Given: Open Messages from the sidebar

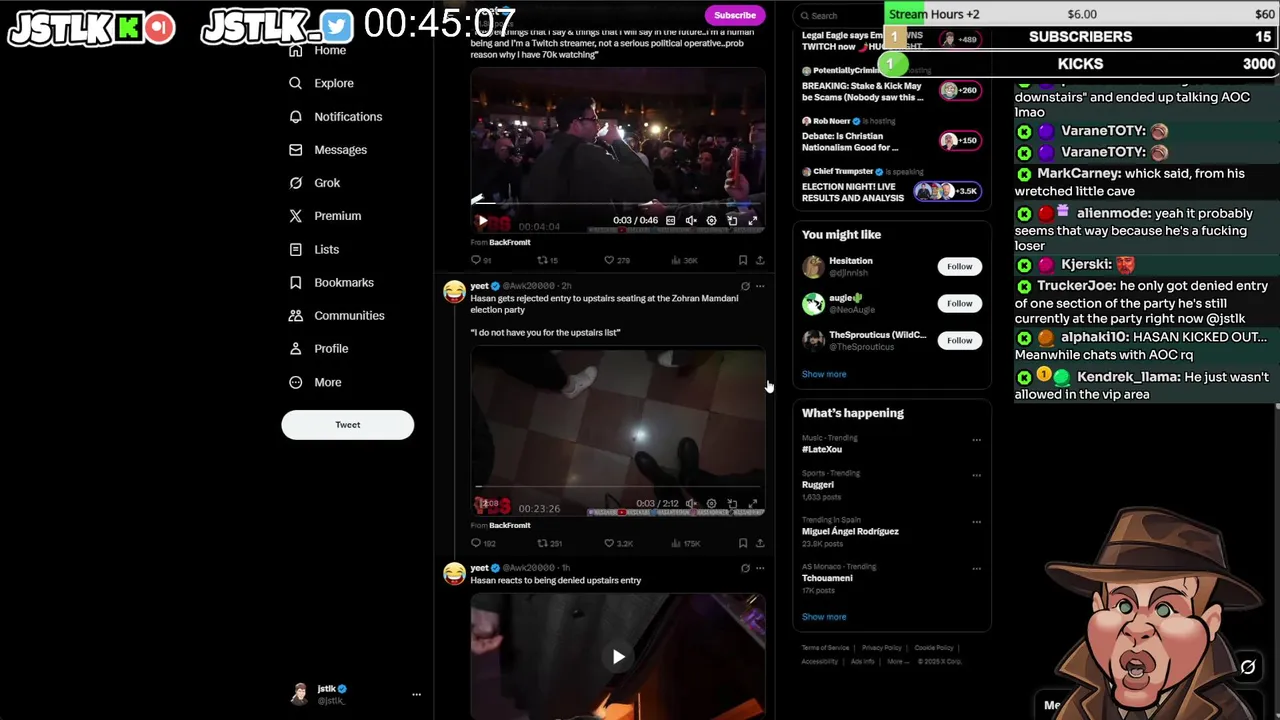Looking at the screenshot, I should [x=328, y=150].
